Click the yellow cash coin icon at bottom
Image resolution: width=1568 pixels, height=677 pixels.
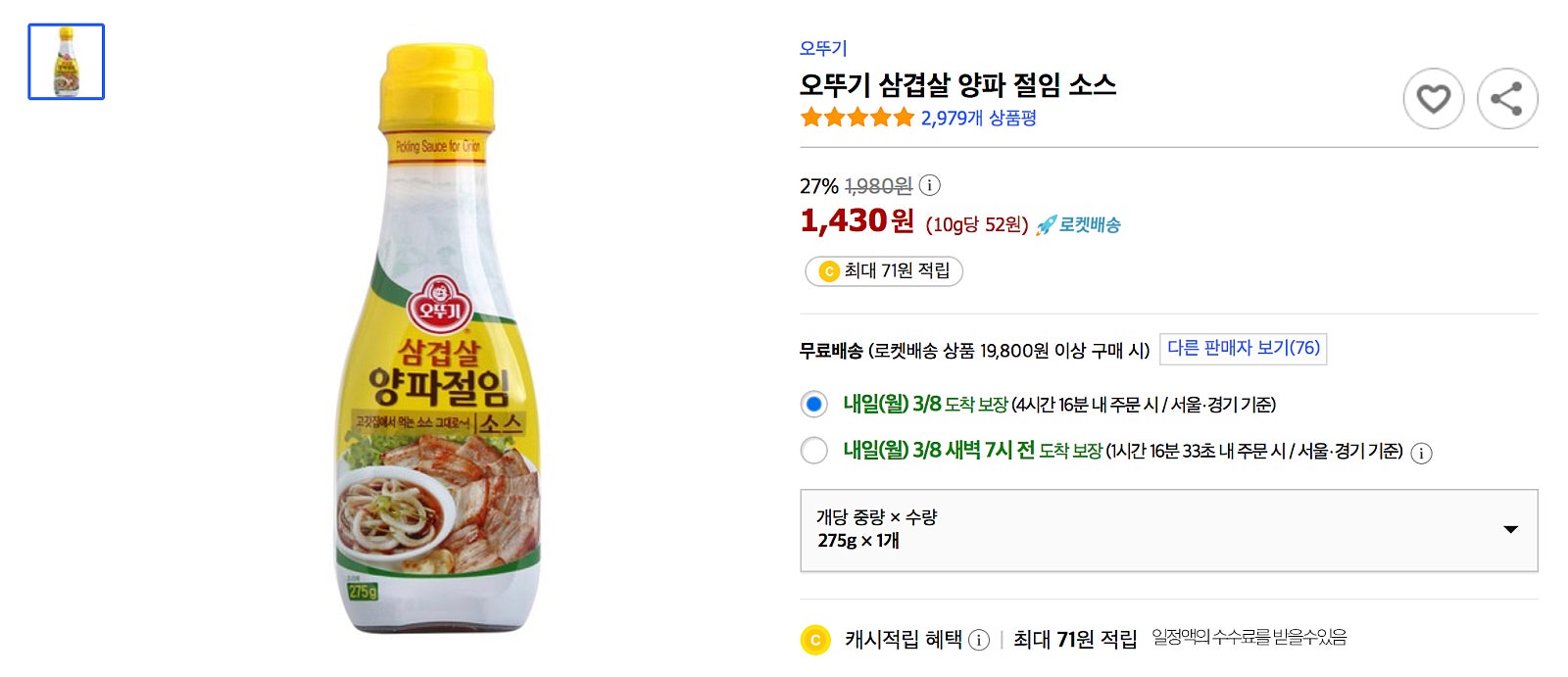click(815, 640)
